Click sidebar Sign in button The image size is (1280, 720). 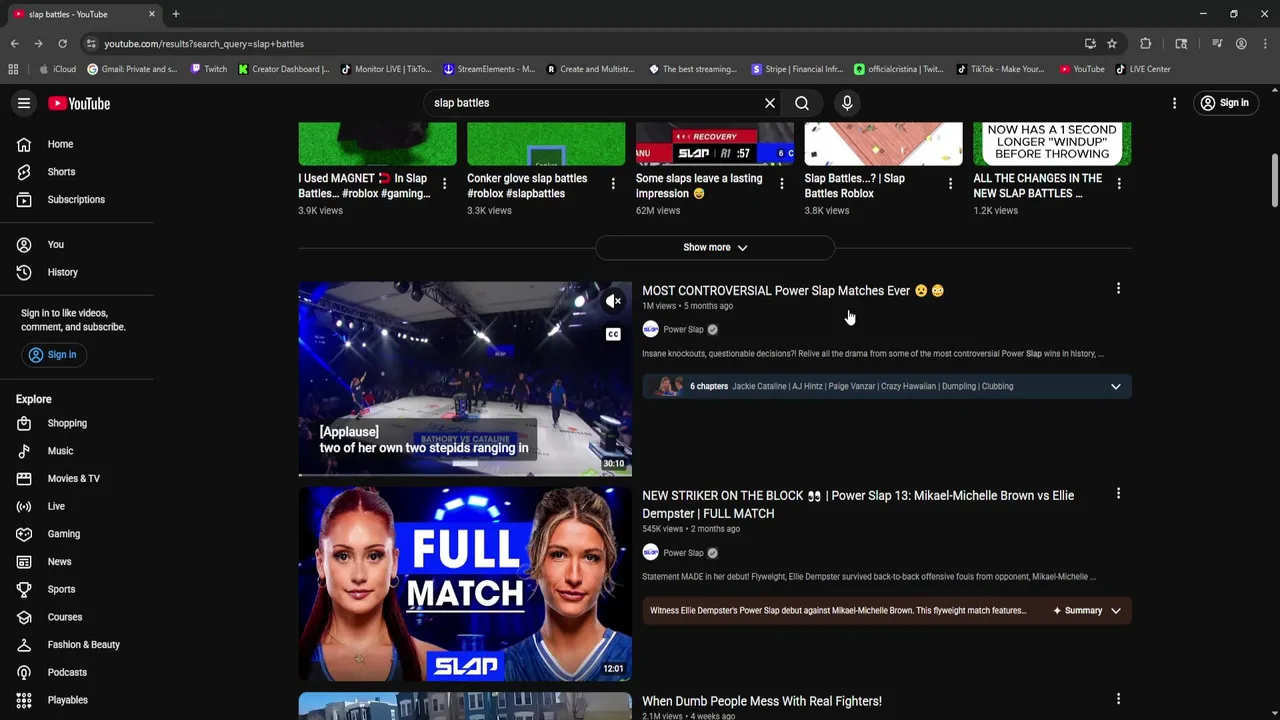tap(52, 355)
